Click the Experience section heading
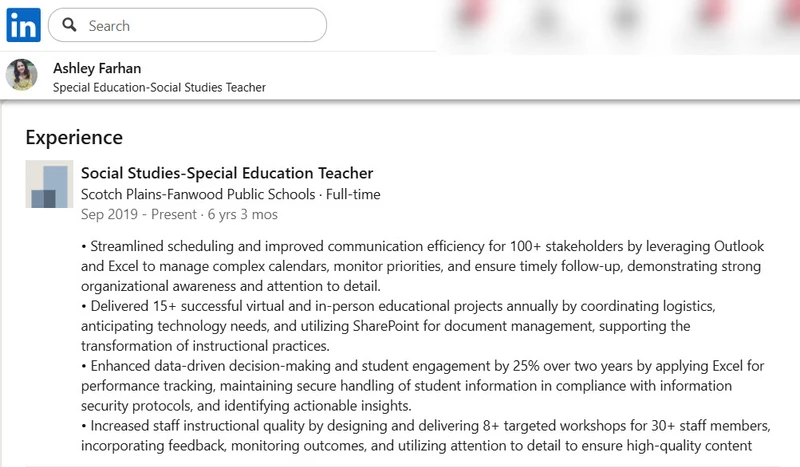This screenshot has height=467, width=800. 74,137
